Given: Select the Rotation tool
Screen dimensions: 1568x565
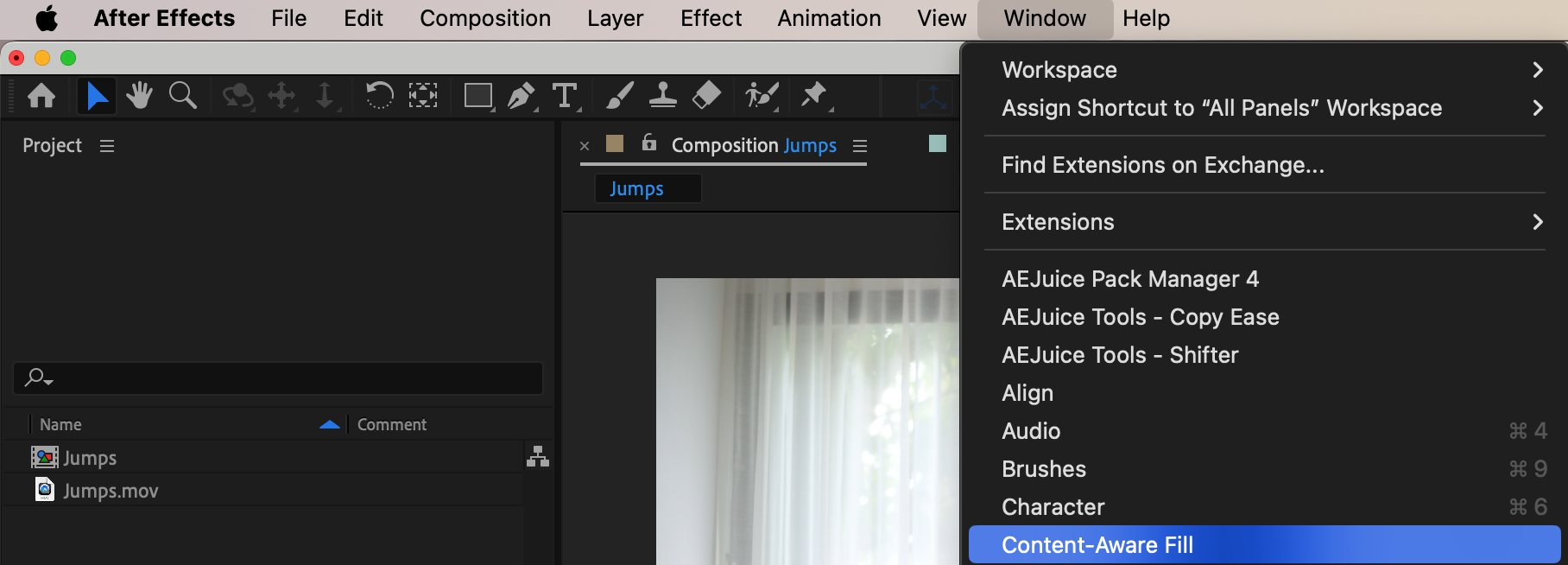Looking at the screenshot, I should (379, 95).
